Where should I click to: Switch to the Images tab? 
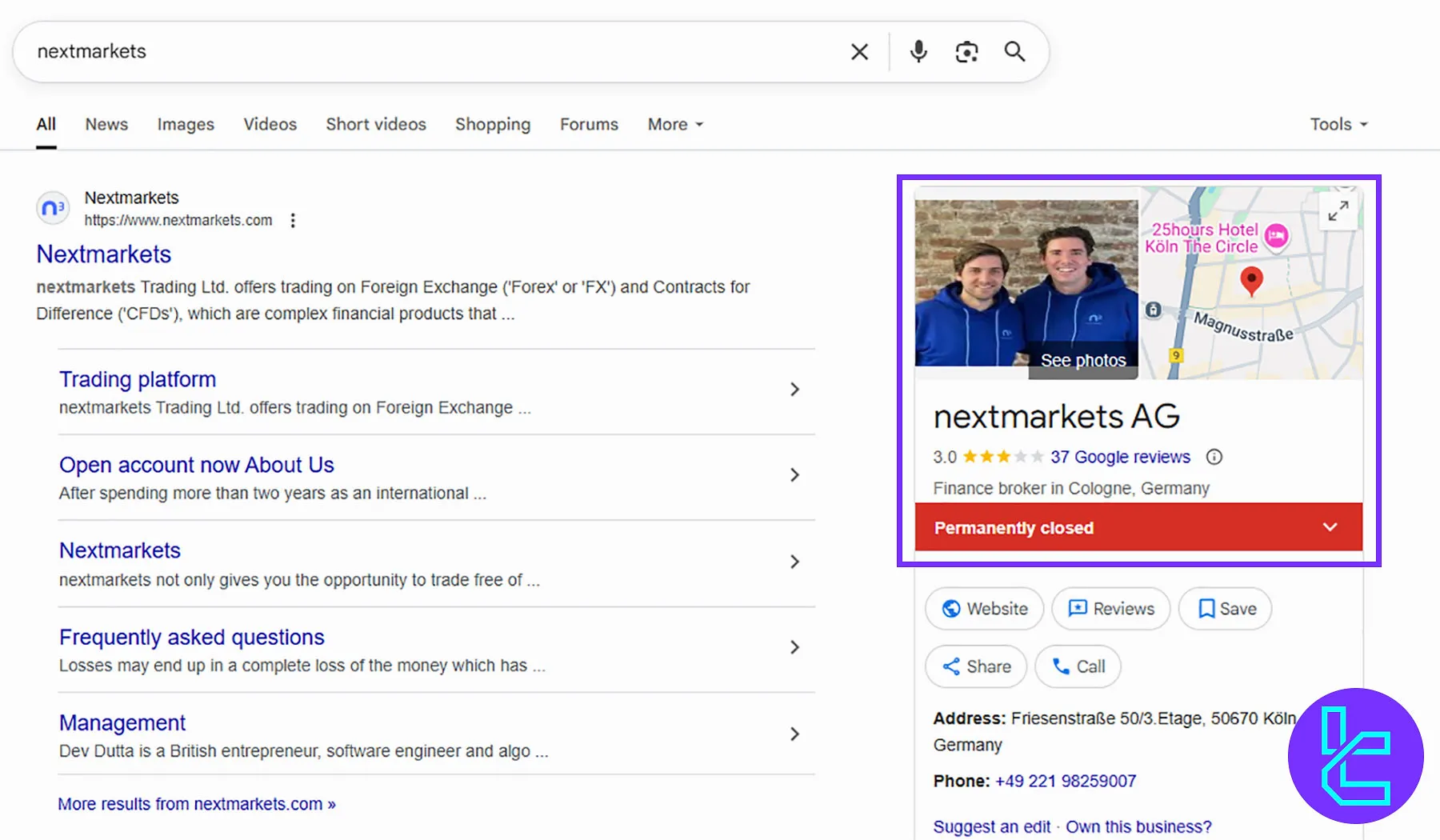186,125
